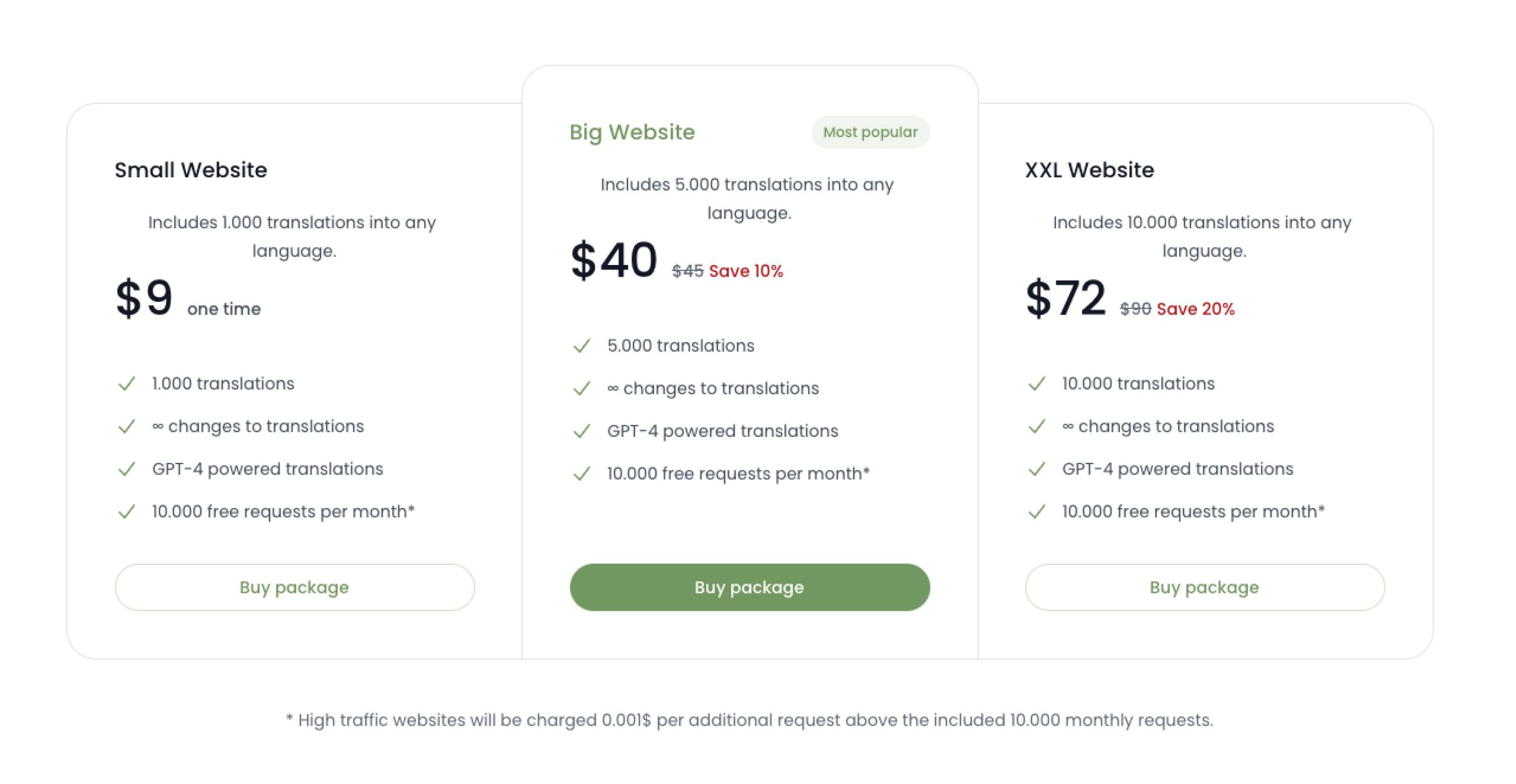Click checkmark beside 10.000 translations
This screenshot has height=784, width=1516.
coord(1037,383)
